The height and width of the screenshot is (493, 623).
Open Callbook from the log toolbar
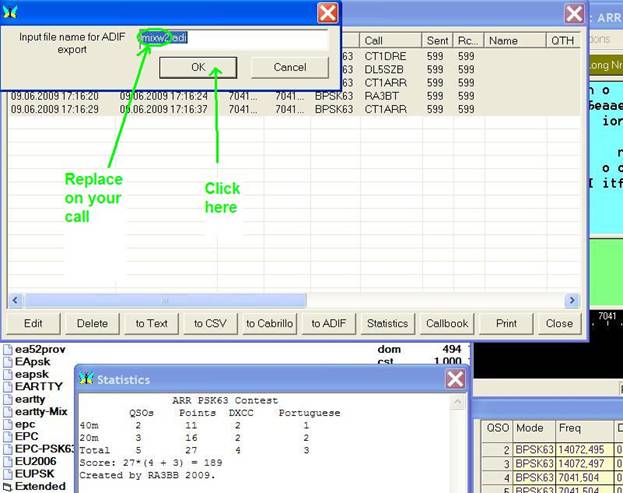[x=447, y=323]
